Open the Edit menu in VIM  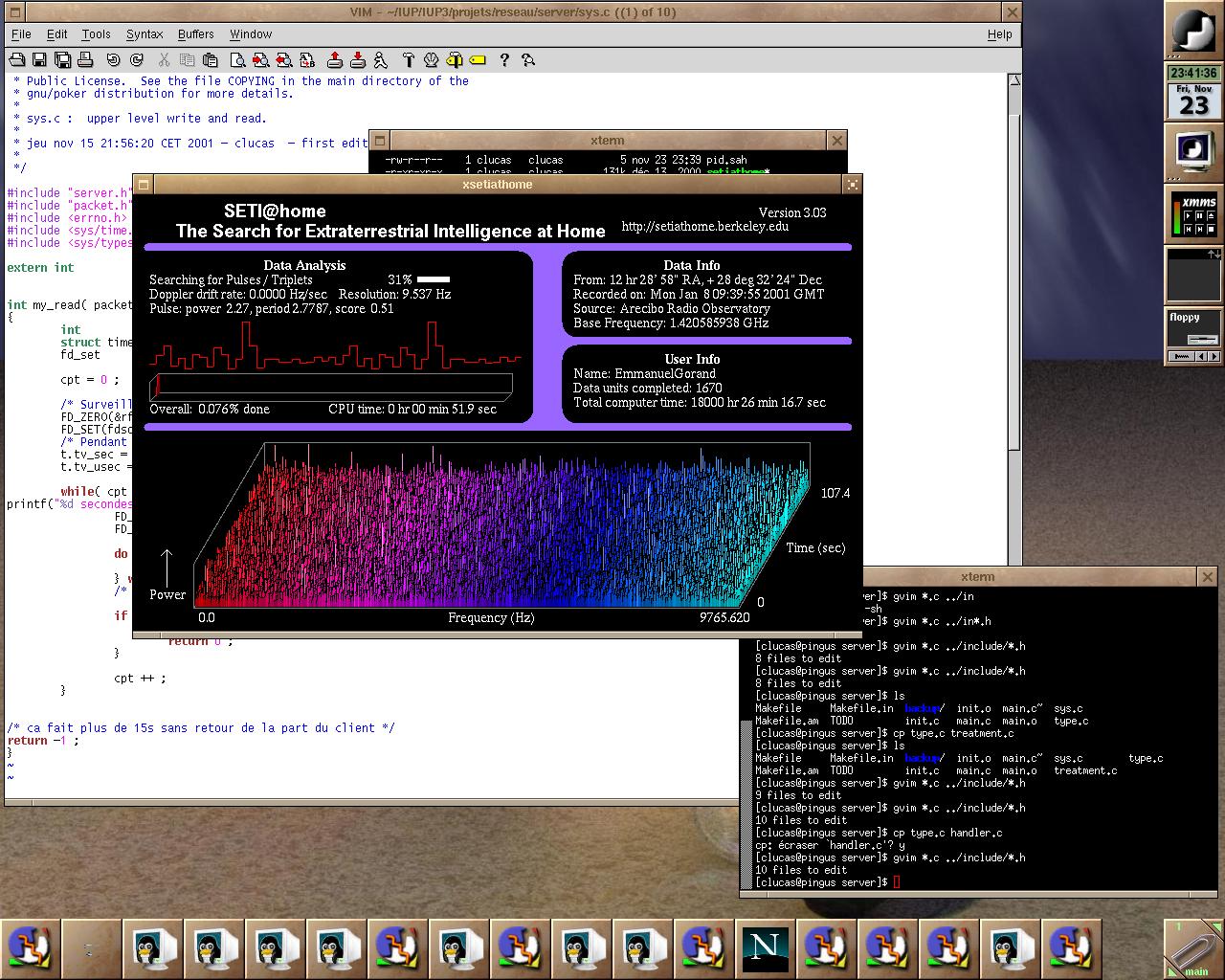click(57, 33)
